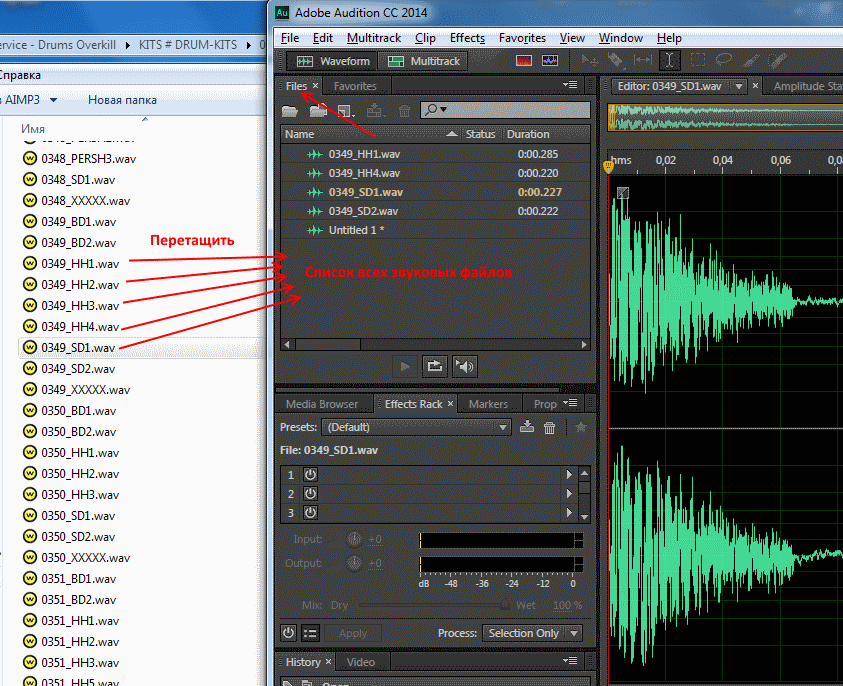
Task: Toggle loop playback in Files panel
Action: coord(434,366)
